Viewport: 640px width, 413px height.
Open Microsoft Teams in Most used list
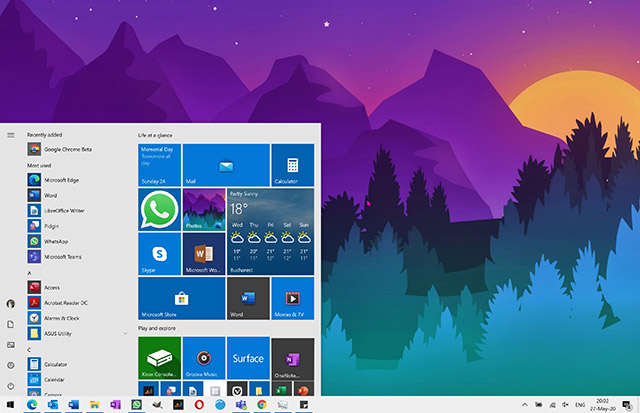[62, 257]
